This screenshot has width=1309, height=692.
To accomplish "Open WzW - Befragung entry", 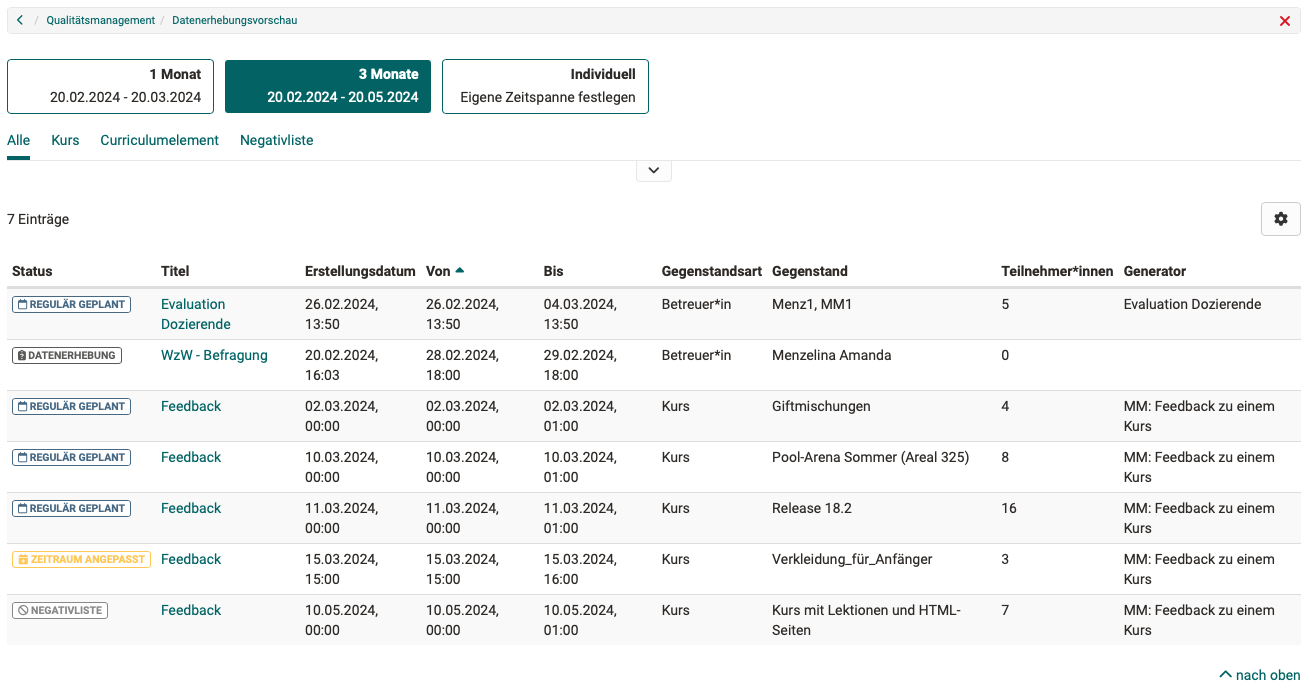I will [x=214, y=355].
